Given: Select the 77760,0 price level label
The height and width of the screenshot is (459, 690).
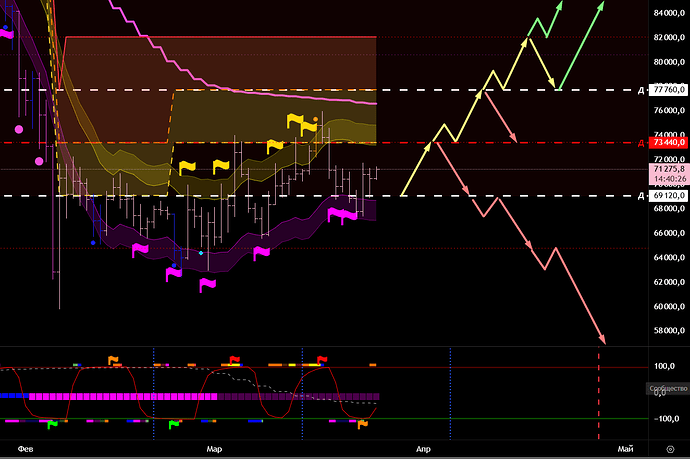Looking at the screenshot, I should coord(663,90).
